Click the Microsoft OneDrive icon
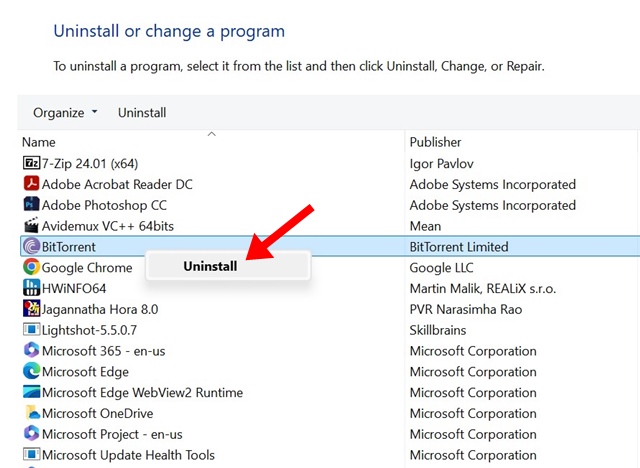 click(31, 413)
